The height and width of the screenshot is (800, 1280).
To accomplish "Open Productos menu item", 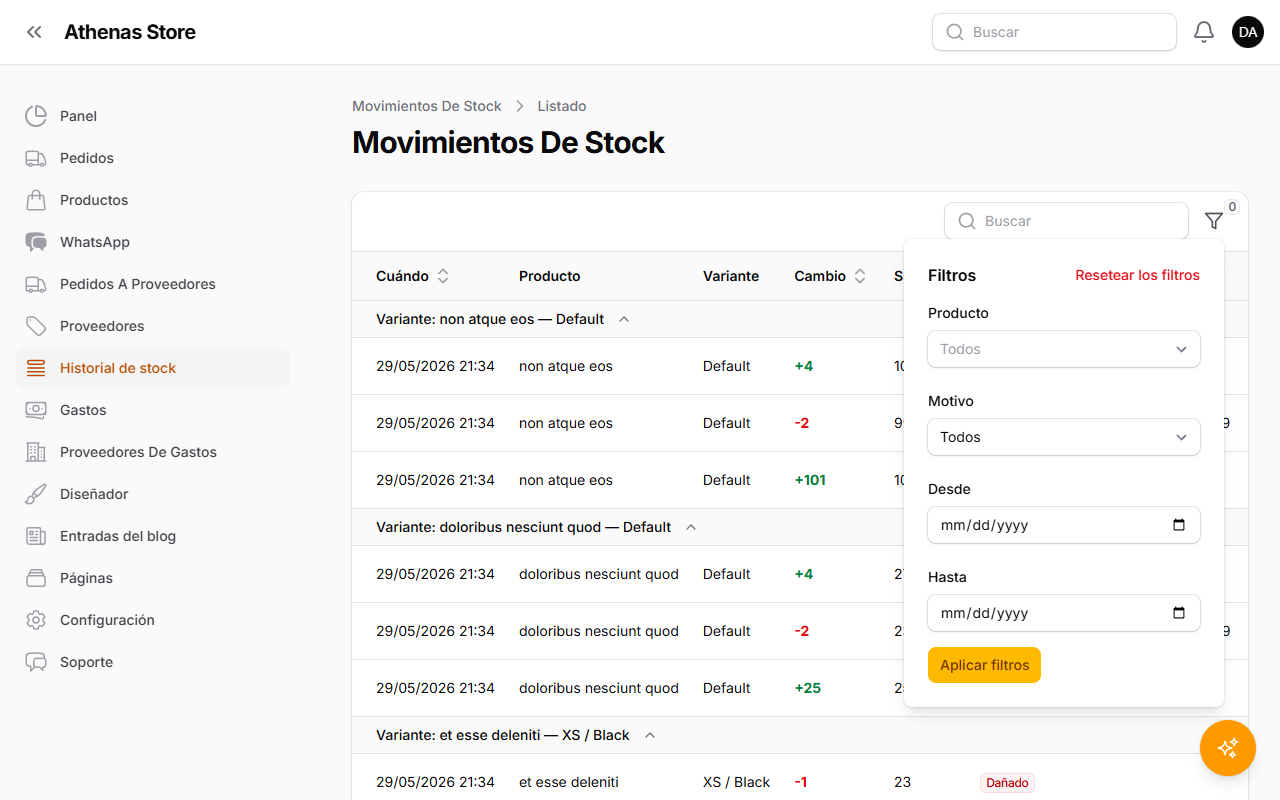I will [x=152, y=200].
